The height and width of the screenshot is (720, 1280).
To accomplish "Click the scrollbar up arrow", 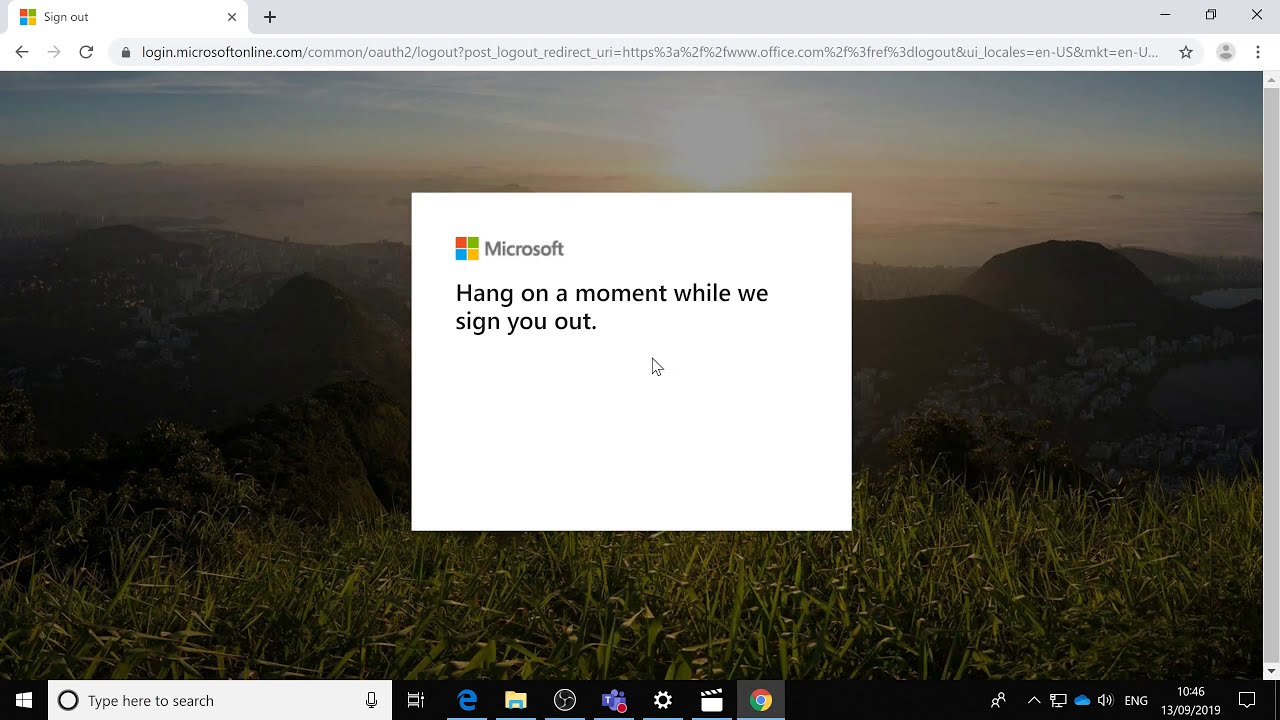I will pyautogui.click(x=1272, y=79).
